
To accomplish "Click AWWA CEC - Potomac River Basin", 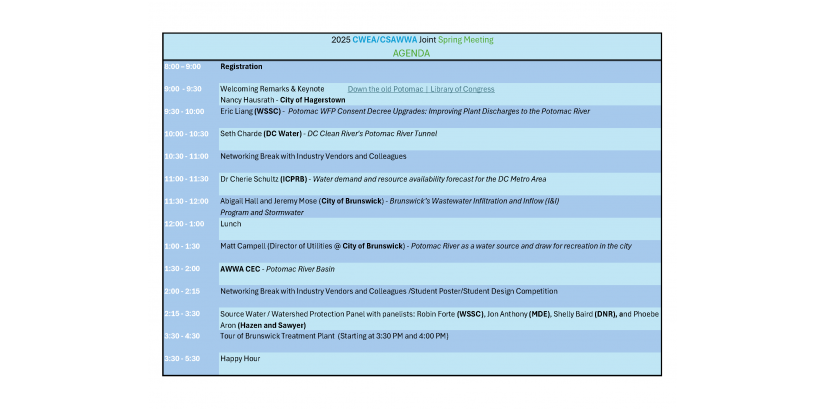I will pyautogui.click(x=277, y=269).
